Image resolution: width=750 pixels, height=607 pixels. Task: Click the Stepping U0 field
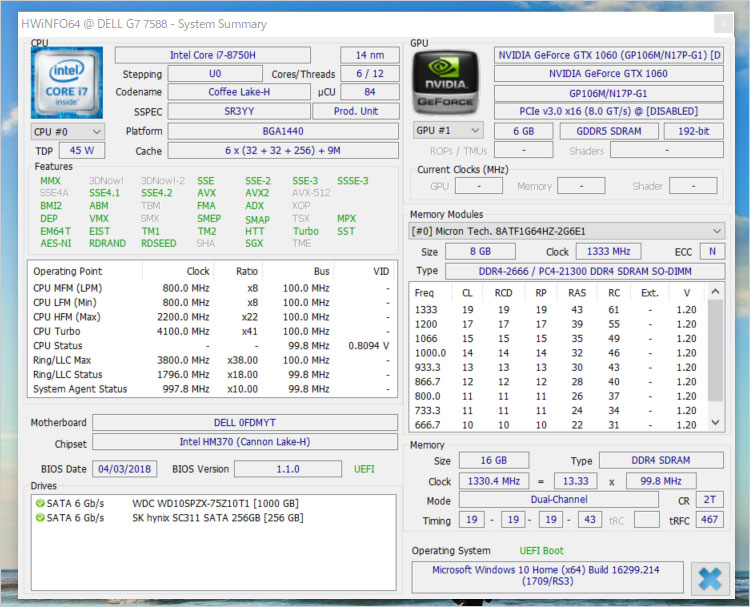click(215, 74)
